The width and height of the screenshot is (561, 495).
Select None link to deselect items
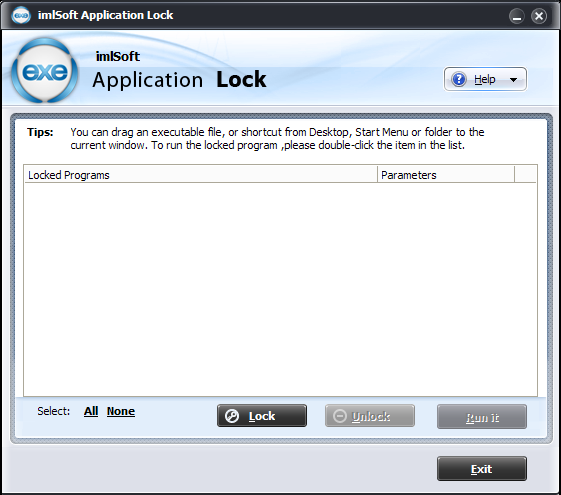pyautogui.click(x=121, y=411)
